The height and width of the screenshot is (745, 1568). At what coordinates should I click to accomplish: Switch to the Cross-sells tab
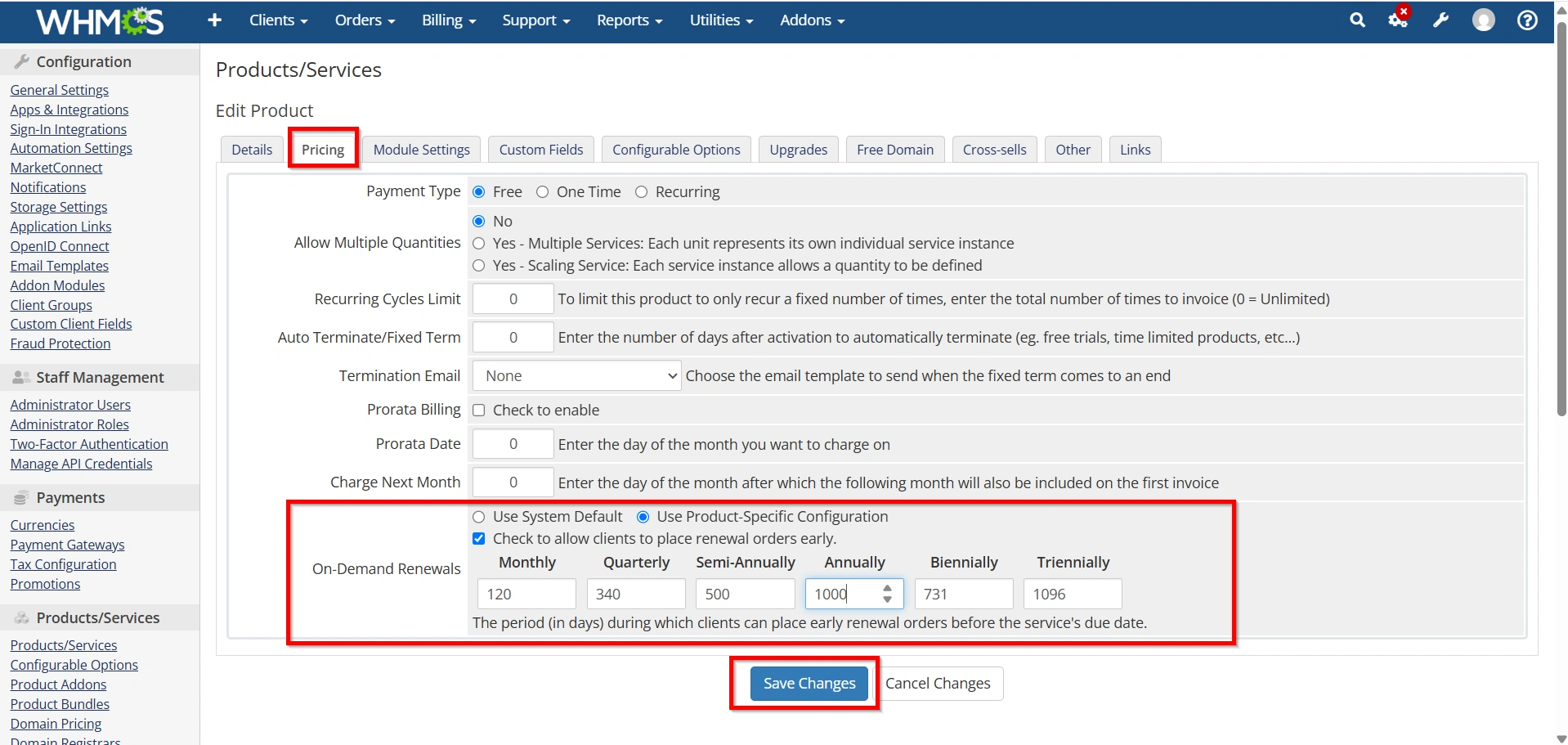tap(995, 150)
